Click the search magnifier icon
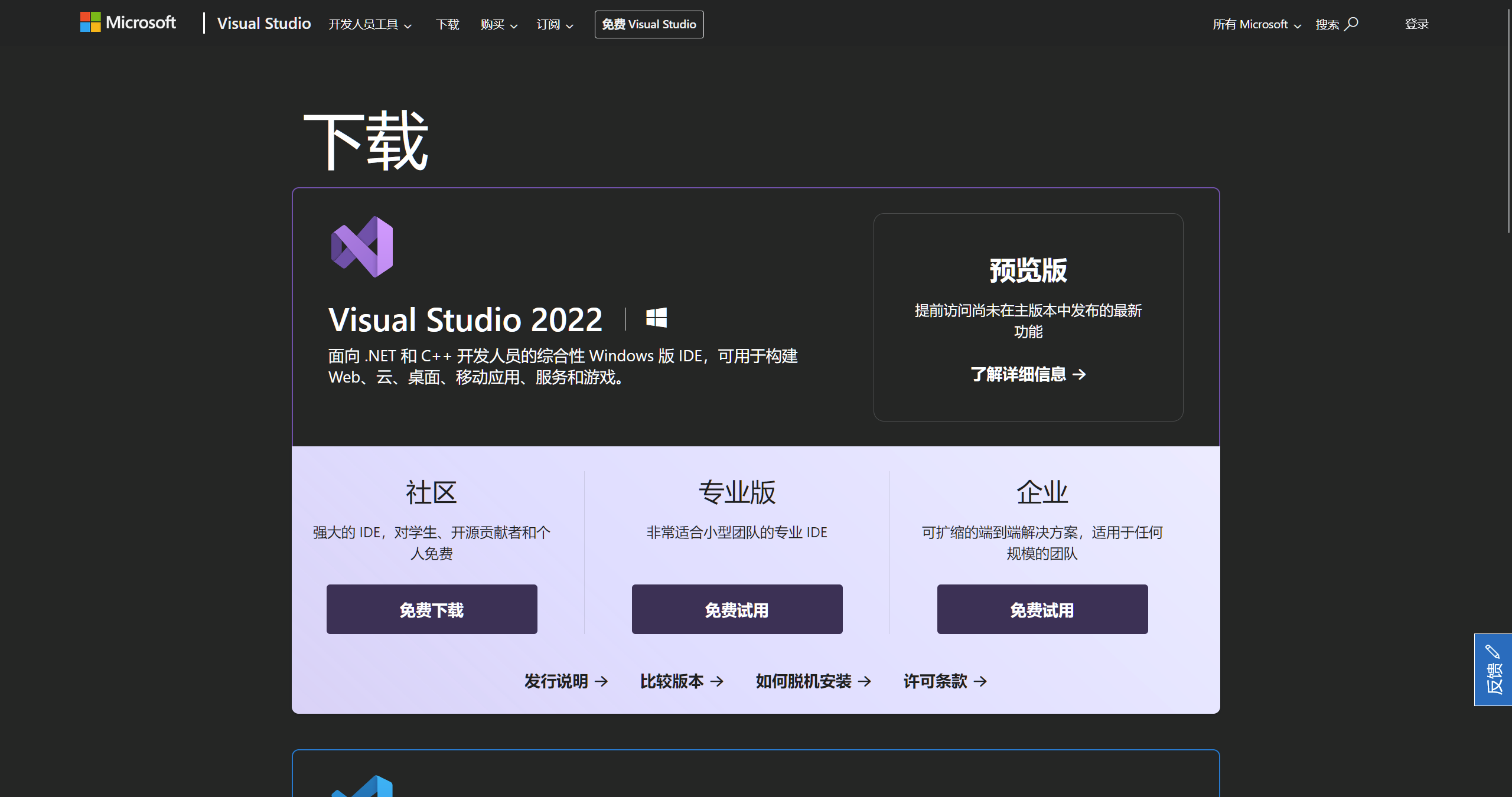This screenshot has width=1512, height=797. pos(1351,24)
